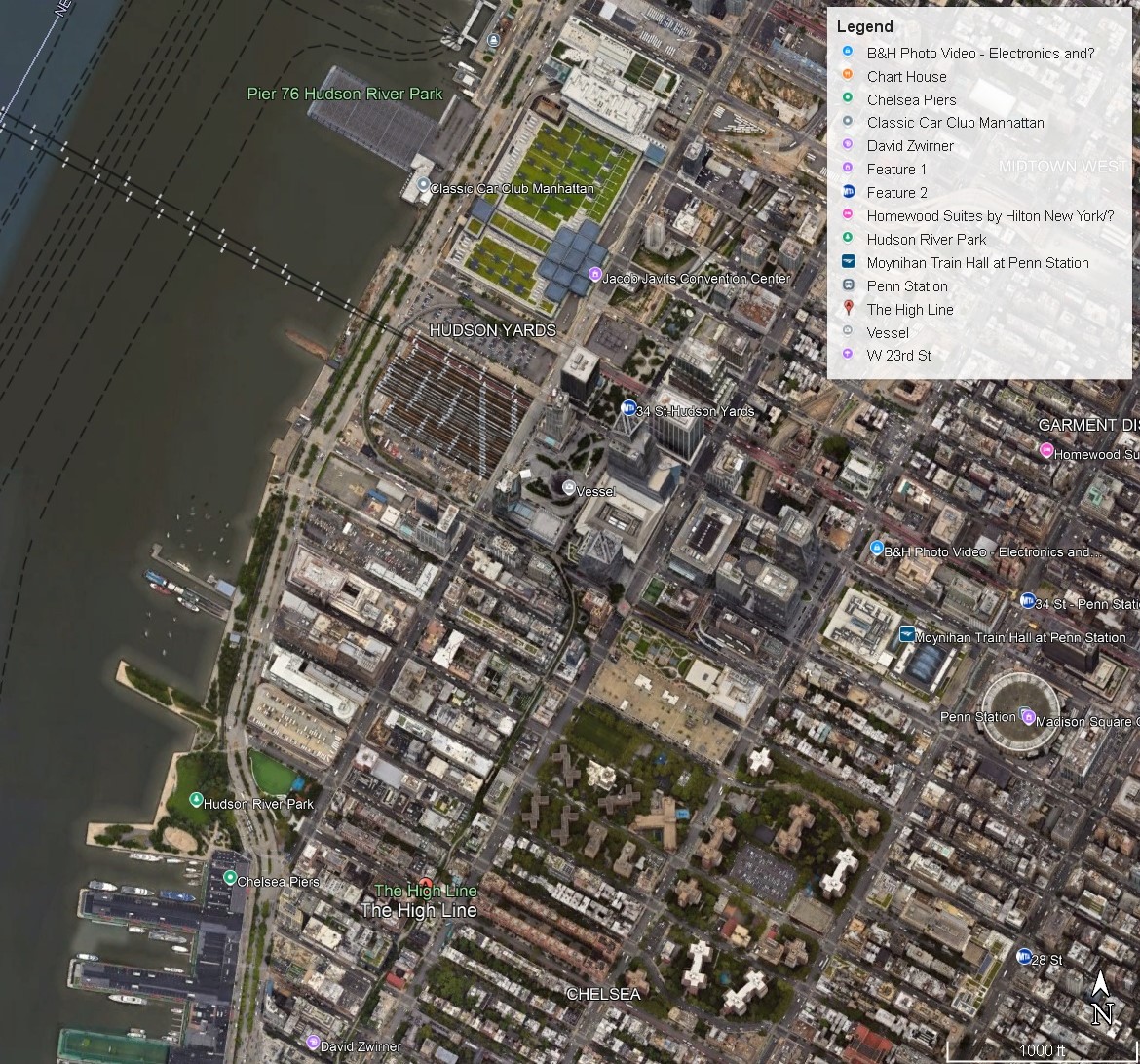Click the W 23rd St legend icon

tap(848, 355)
